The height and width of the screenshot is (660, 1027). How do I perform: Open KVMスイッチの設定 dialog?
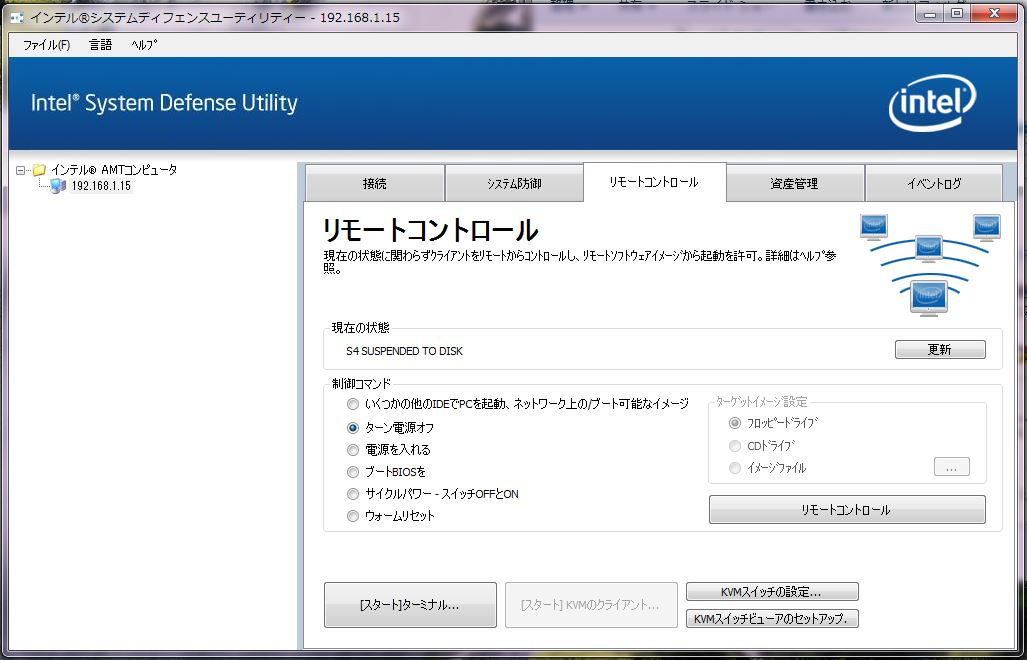(771, 592)
